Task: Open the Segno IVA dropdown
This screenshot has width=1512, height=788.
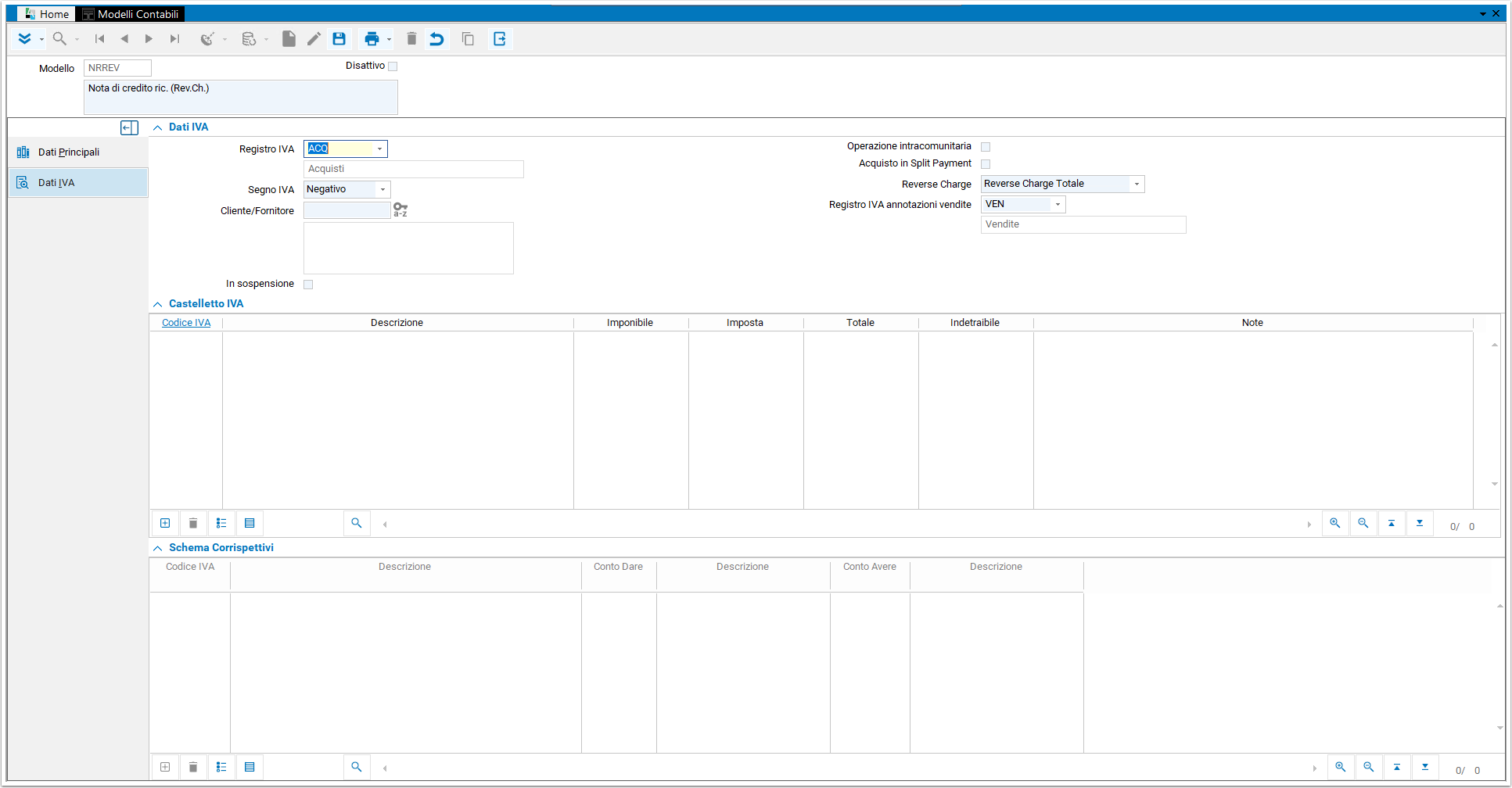Action: tap(382, 189)
